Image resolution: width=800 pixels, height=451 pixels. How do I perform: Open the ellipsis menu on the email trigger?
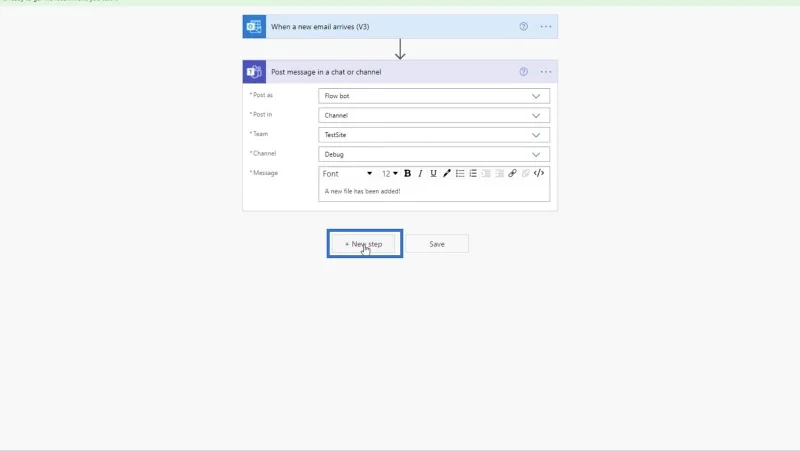pyautogui.click(x=545, y=27)
